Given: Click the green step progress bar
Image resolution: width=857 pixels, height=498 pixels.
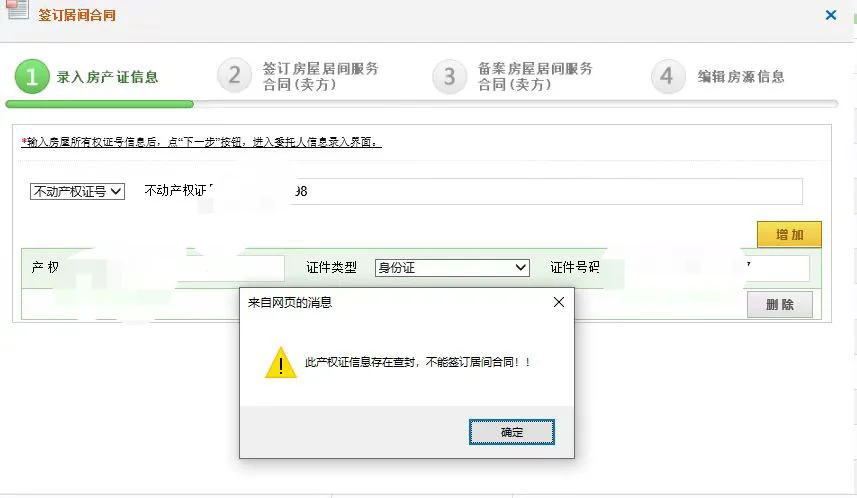Looking at the screenshot, I should point(99,104).
